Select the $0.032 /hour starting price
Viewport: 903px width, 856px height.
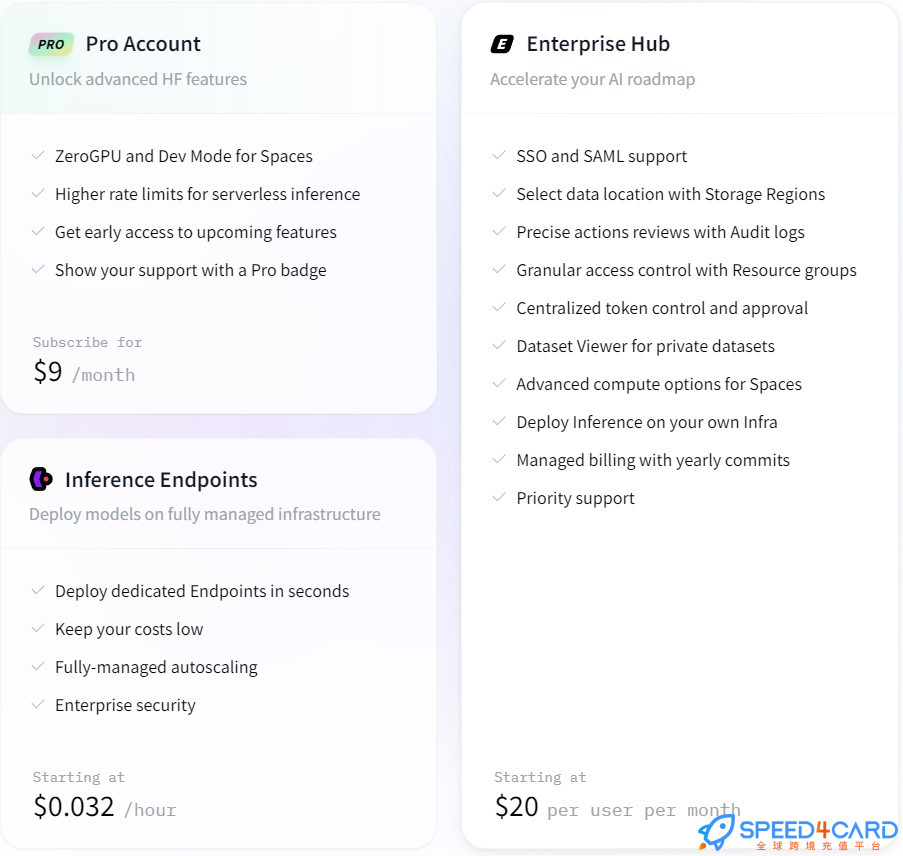pyautogui.click(x=105, y=808)
